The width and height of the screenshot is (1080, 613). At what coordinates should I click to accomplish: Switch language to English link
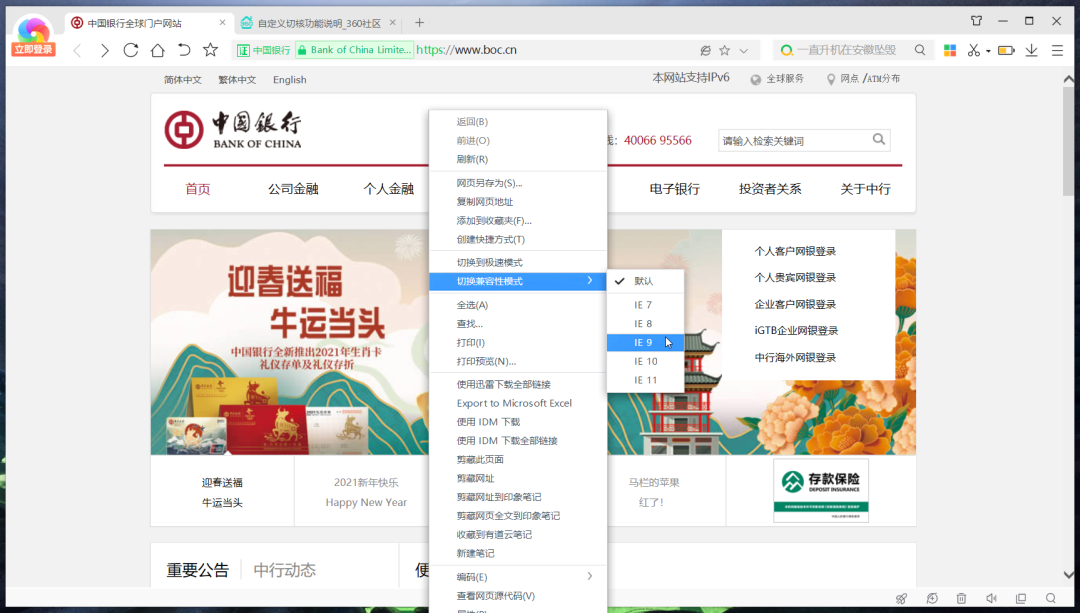(289, 80)
